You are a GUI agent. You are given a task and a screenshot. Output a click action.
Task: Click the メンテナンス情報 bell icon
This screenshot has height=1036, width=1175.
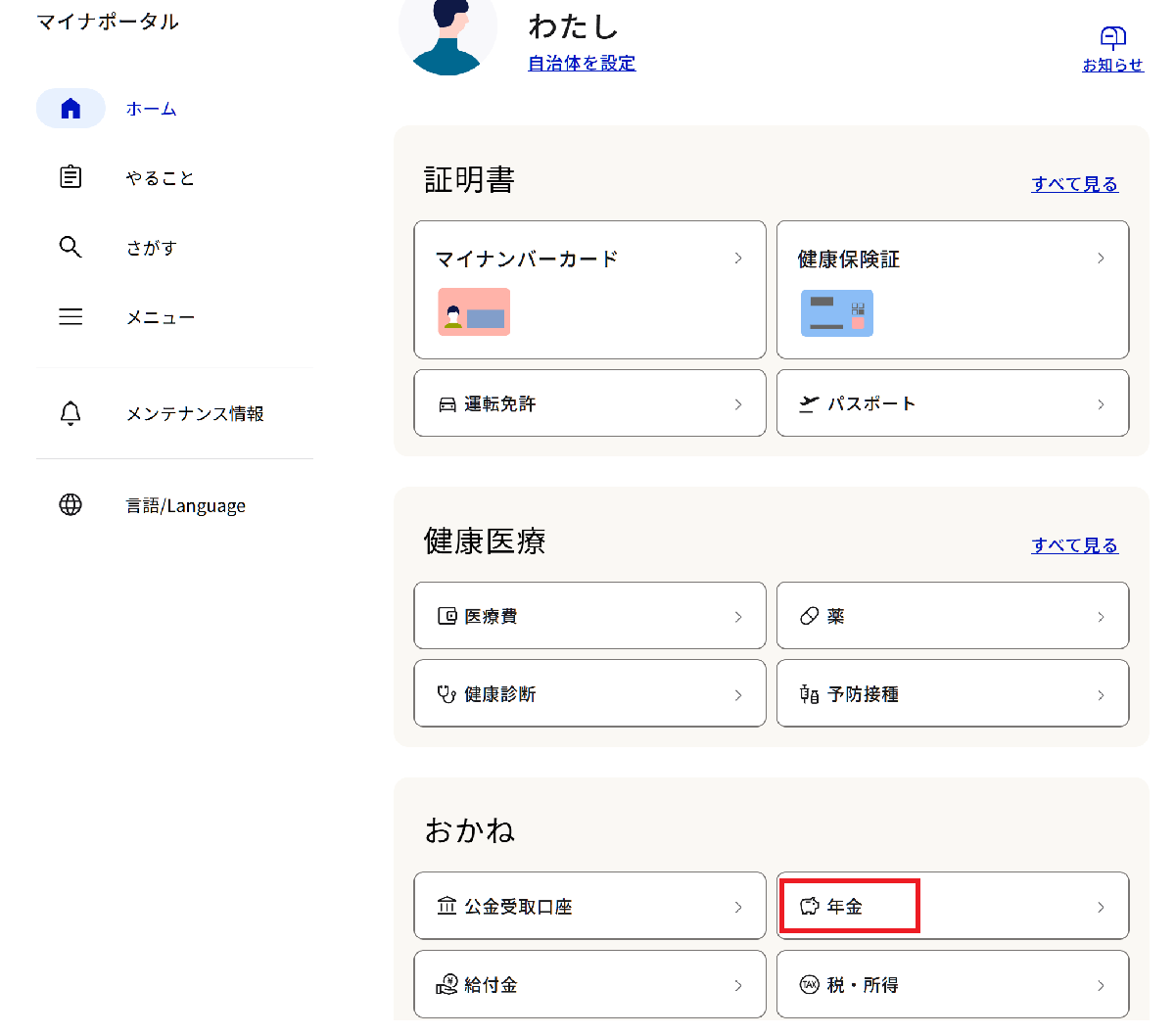70,413
